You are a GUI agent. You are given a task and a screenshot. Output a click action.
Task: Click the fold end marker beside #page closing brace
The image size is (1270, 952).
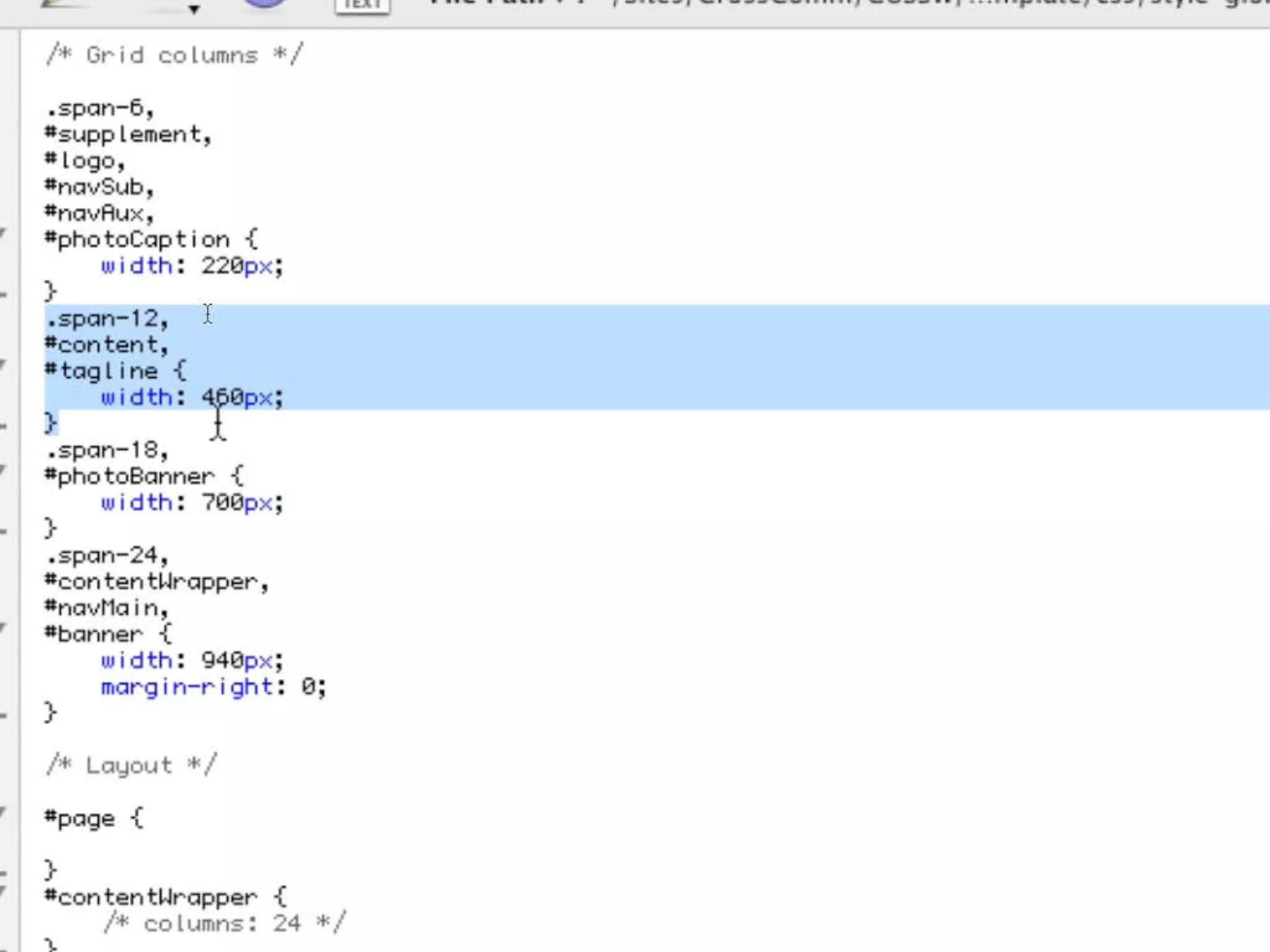pos(4,873)
